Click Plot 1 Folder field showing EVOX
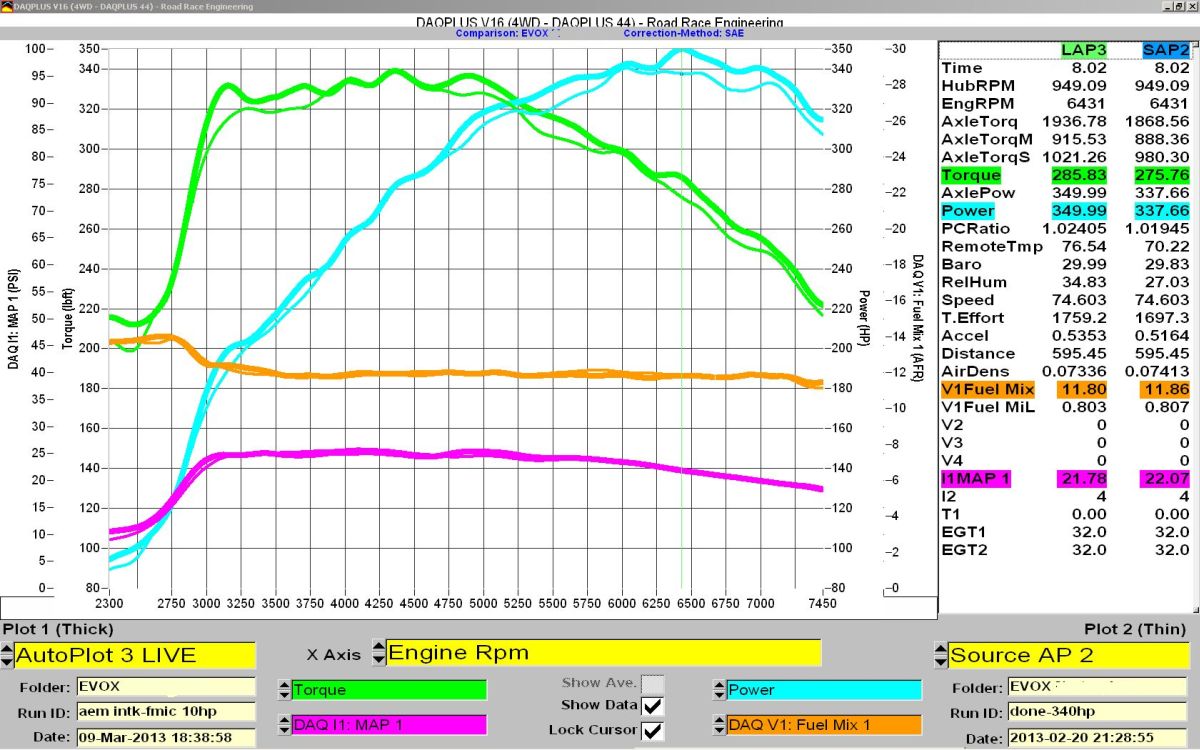 (x=165, y=687)
